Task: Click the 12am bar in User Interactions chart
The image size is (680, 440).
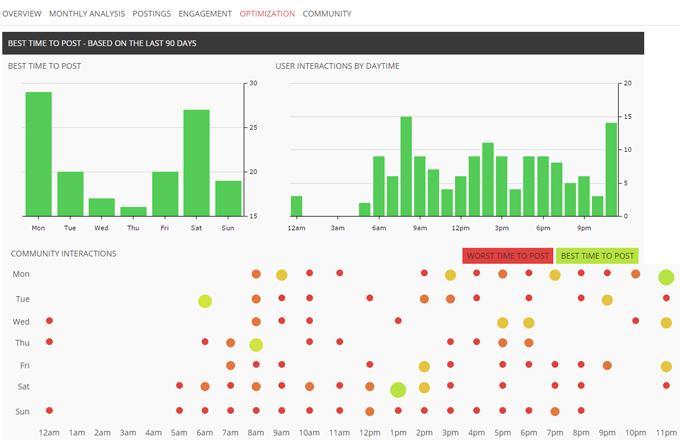Action: click(296, 206)
